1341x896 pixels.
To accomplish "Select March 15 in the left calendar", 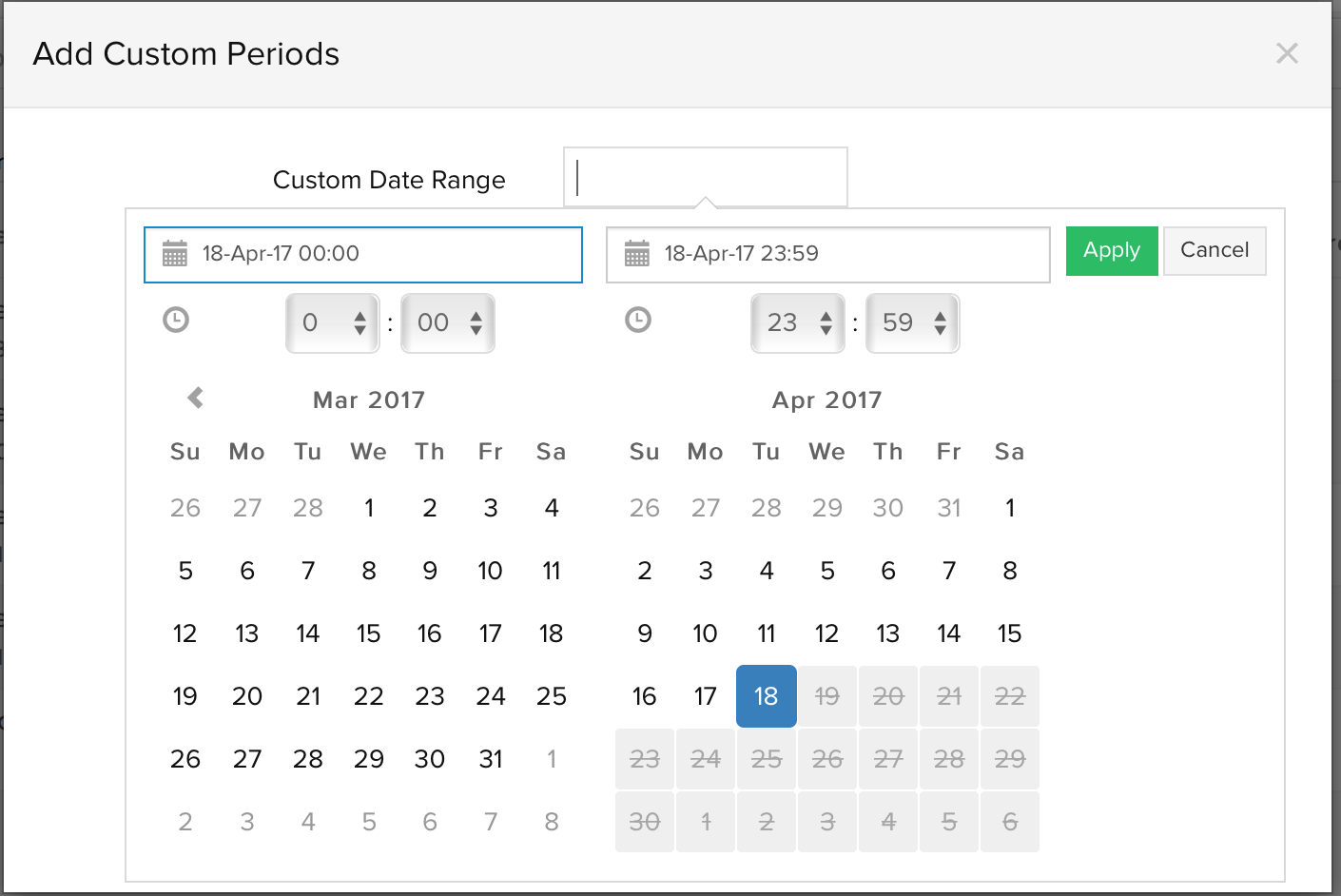I will click(x=369, y=633).
